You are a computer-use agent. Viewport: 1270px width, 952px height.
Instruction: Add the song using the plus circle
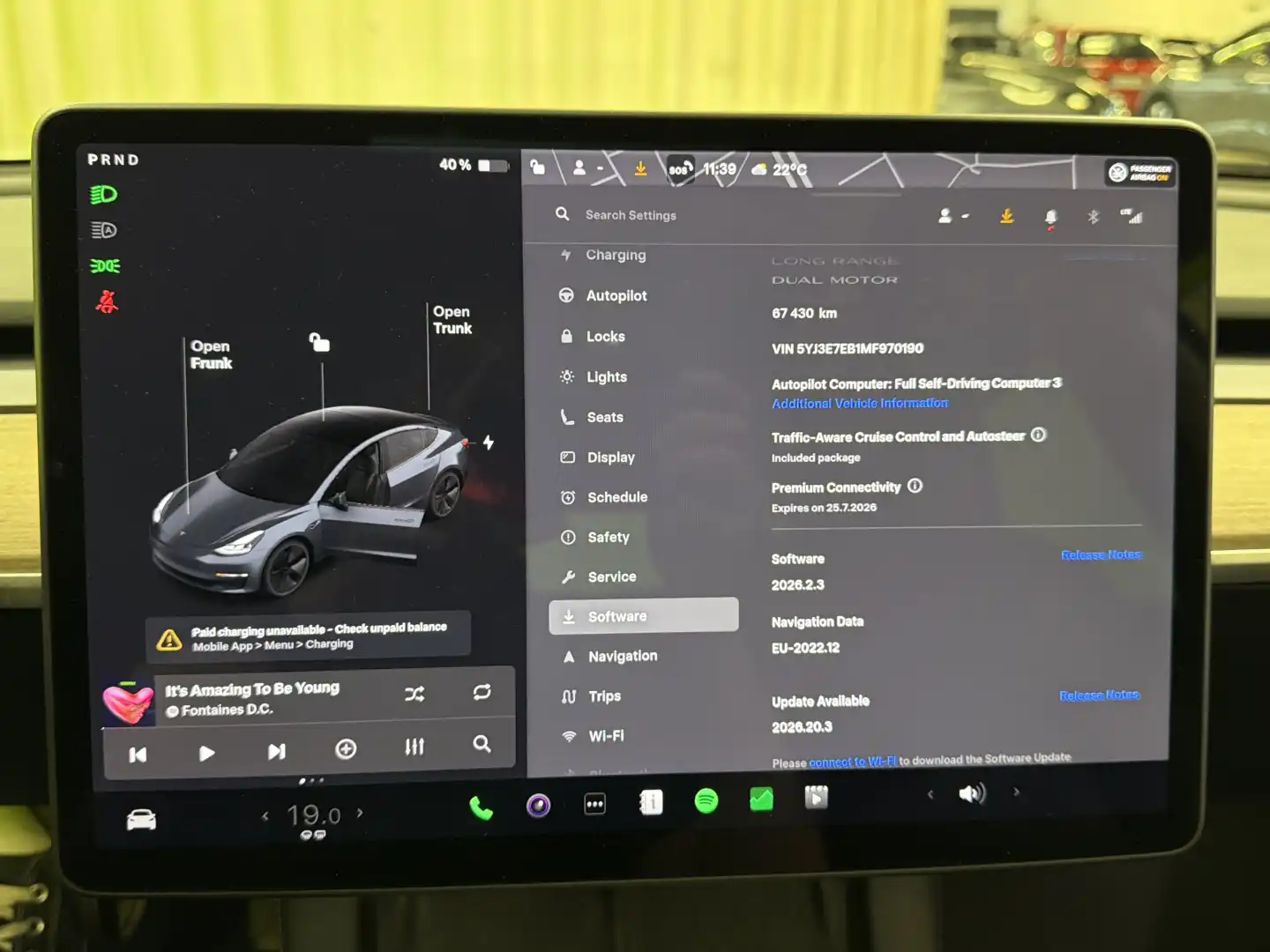click(346, 748)
